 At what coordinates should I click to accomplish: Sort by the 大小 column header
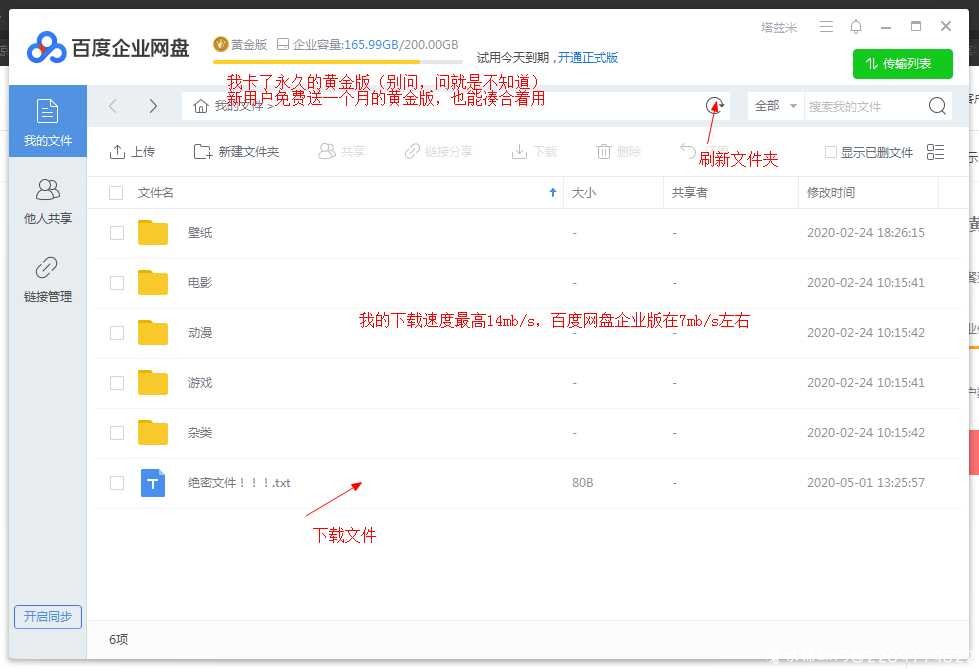coord(584,192)
